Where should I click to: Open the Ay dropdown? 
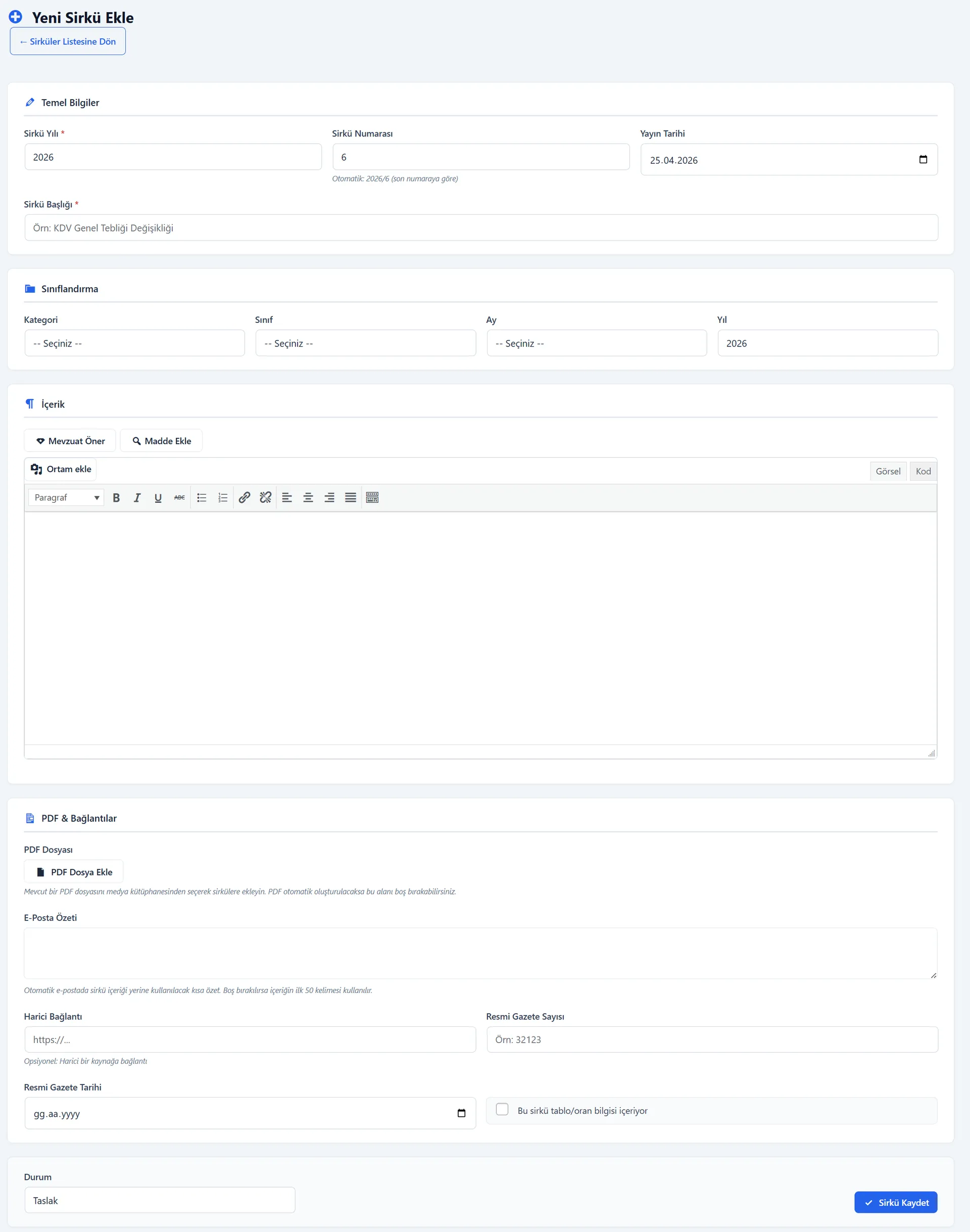(x=597, y=343)
